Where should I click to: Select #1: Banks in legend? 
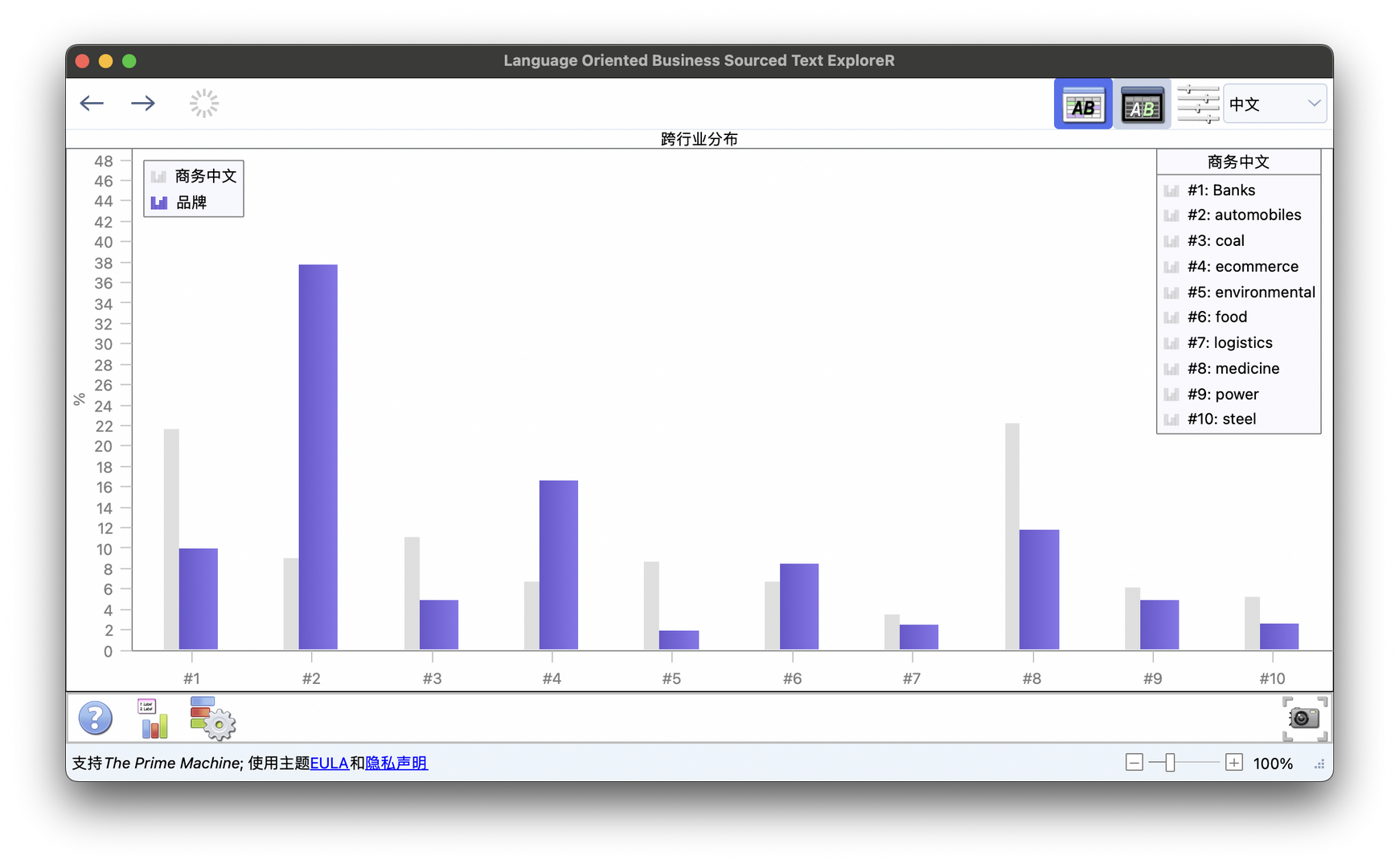[x=1209, y=190]
